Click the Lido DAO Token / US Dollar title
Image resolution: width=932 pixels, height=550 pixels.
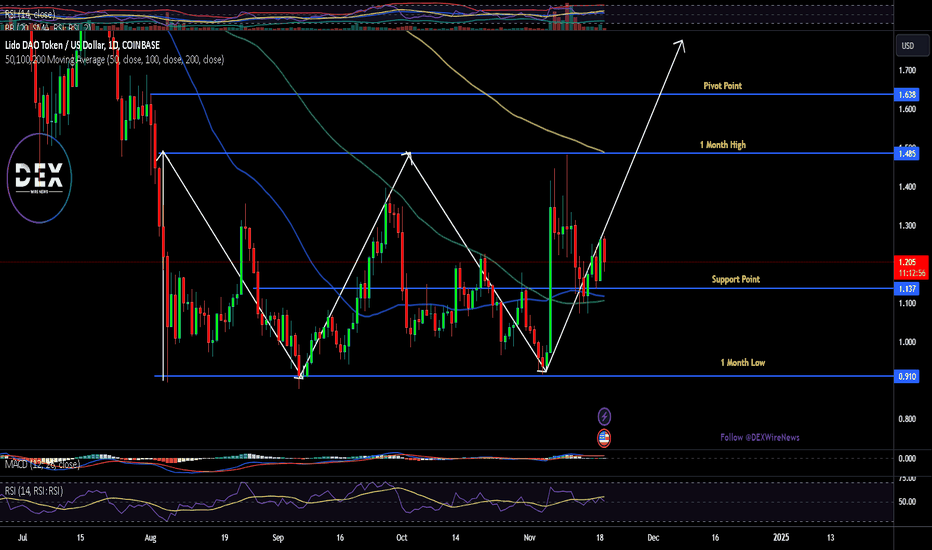(x=83, y=45)
